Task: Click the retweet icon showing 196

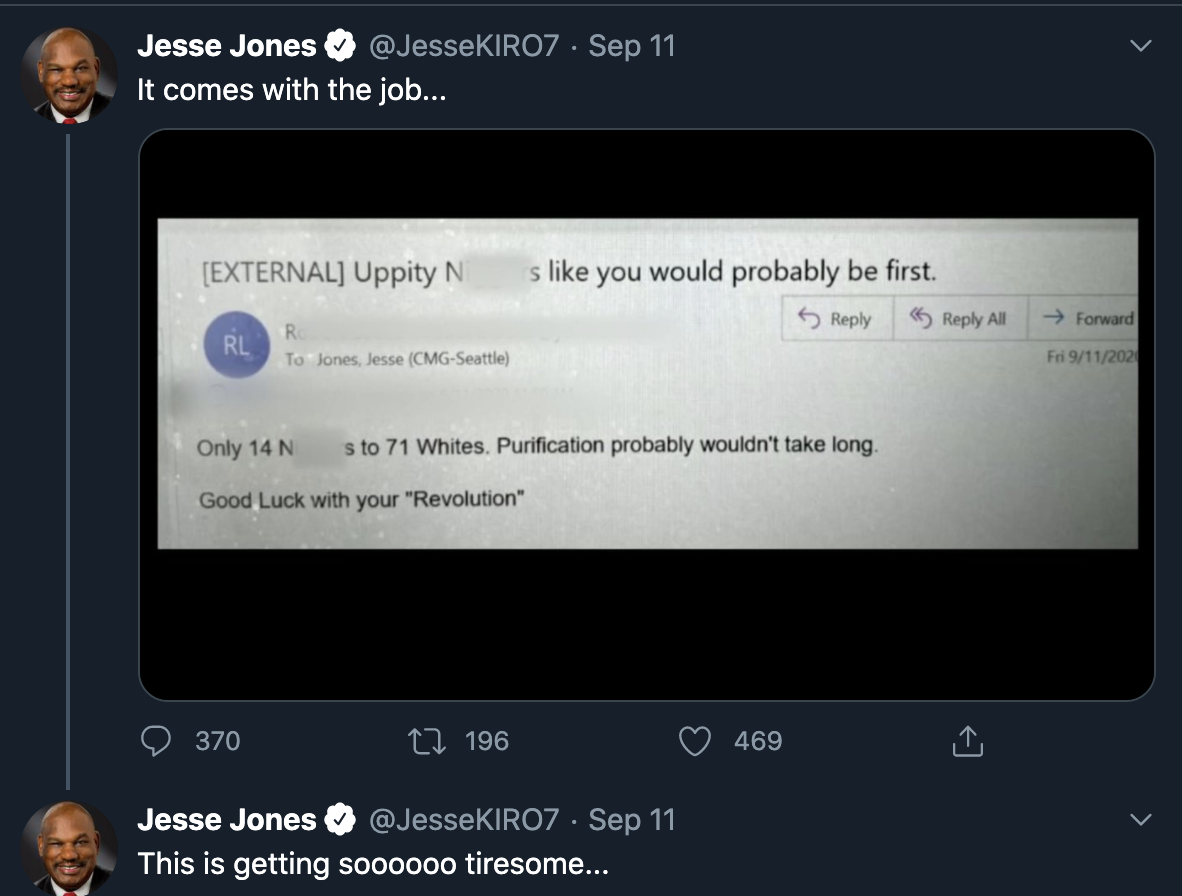Action: 427,741
